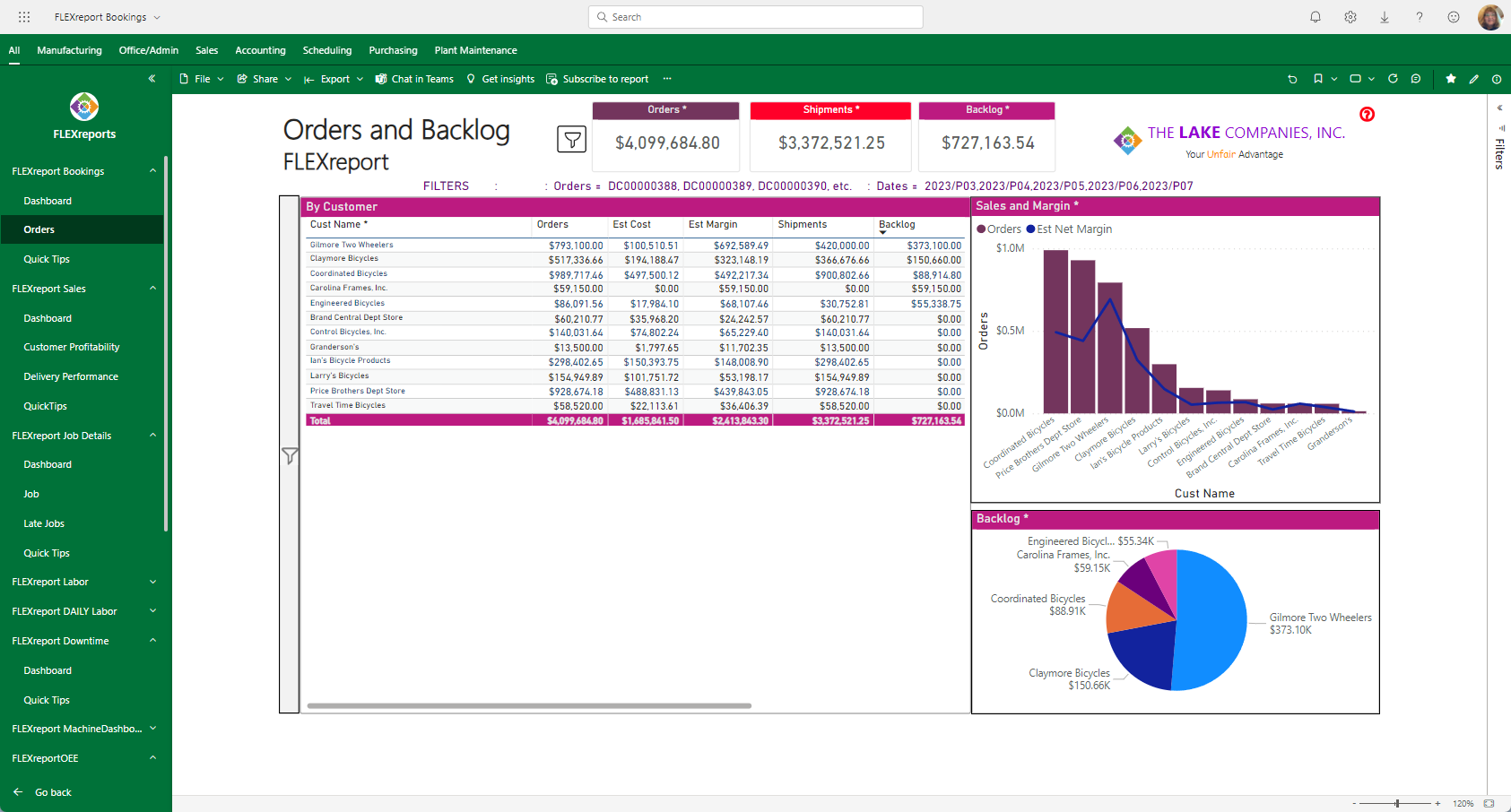
Task: Switch to the Accounting tab
Action: point(260,50)
